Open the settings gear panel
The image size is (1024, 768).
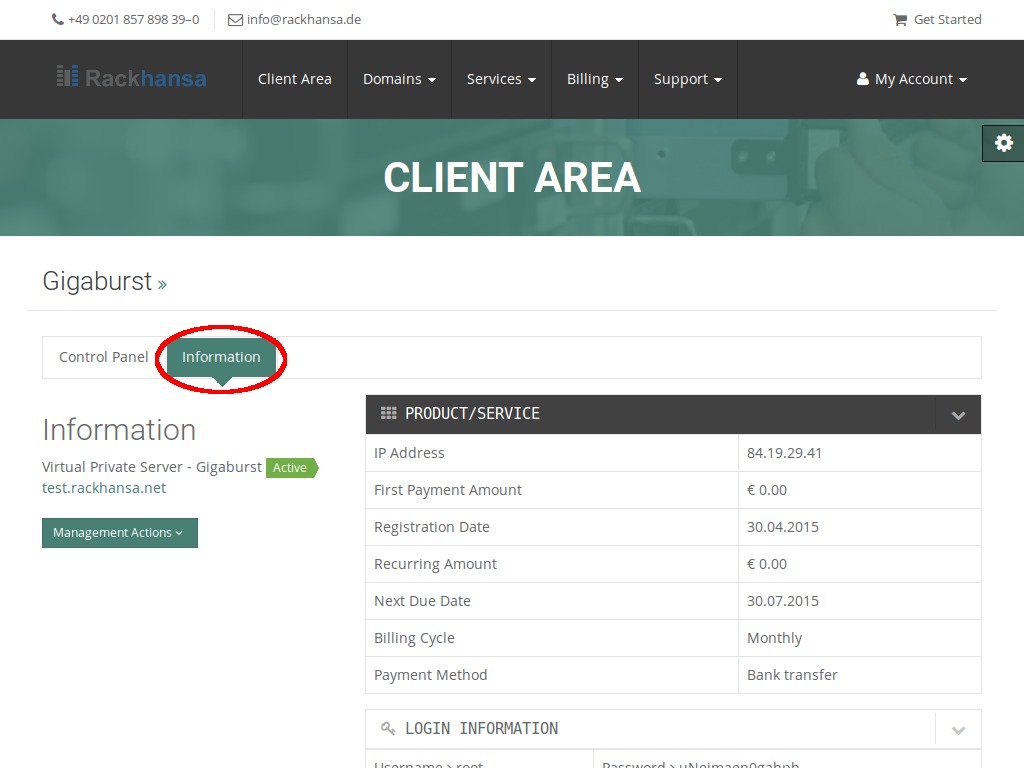(x=1004, y=143)
